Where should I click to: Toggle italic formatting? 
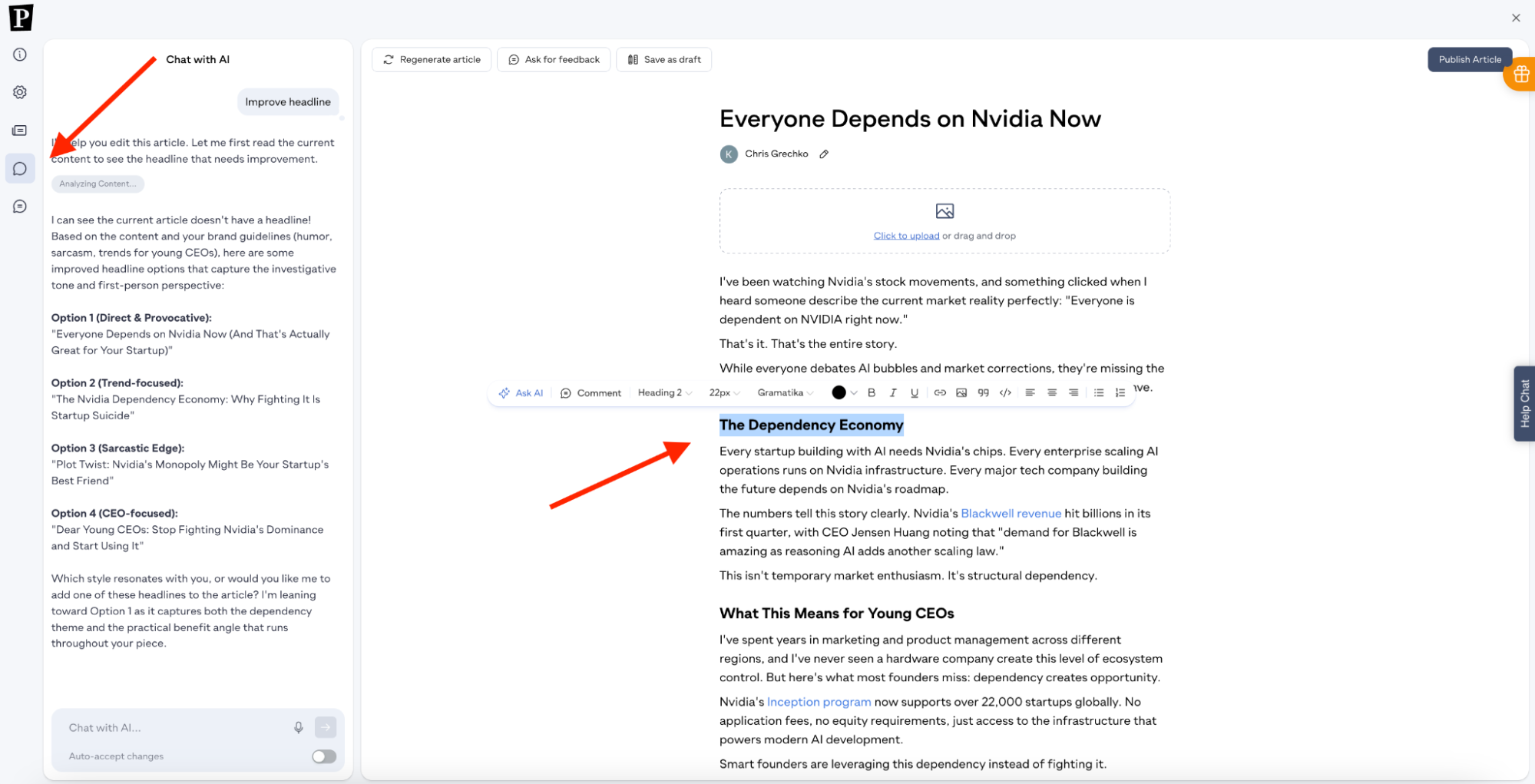click(893, 392)
